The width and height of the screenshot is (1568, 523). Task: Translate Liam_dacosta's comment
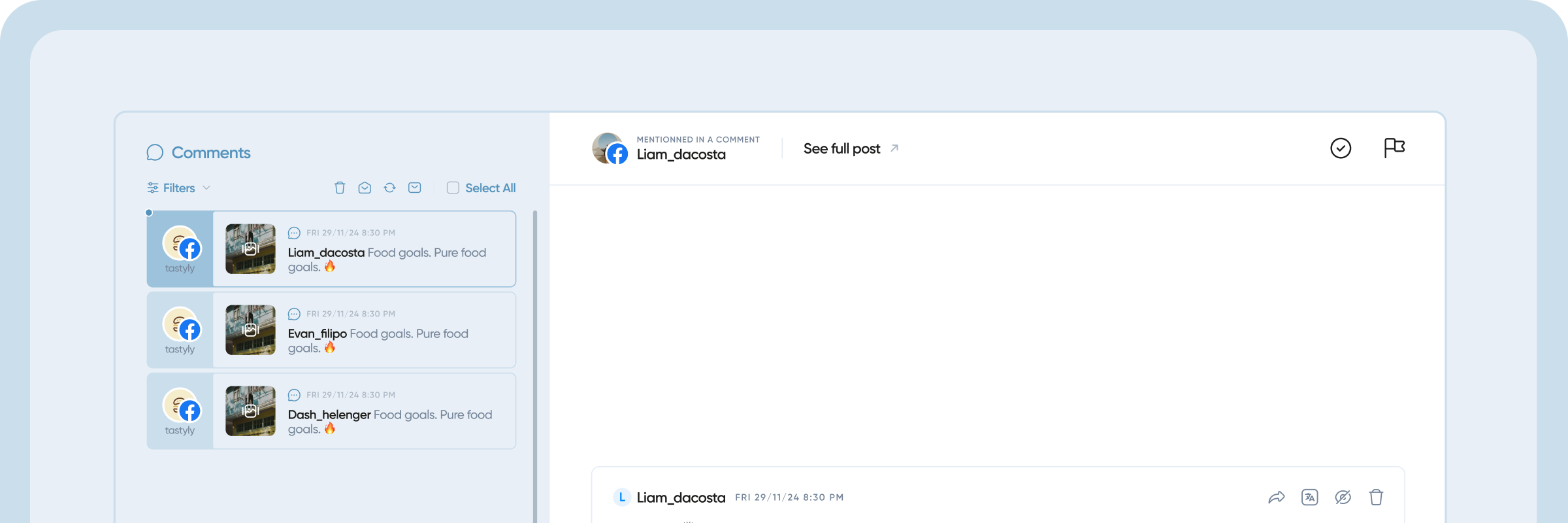1309,498
